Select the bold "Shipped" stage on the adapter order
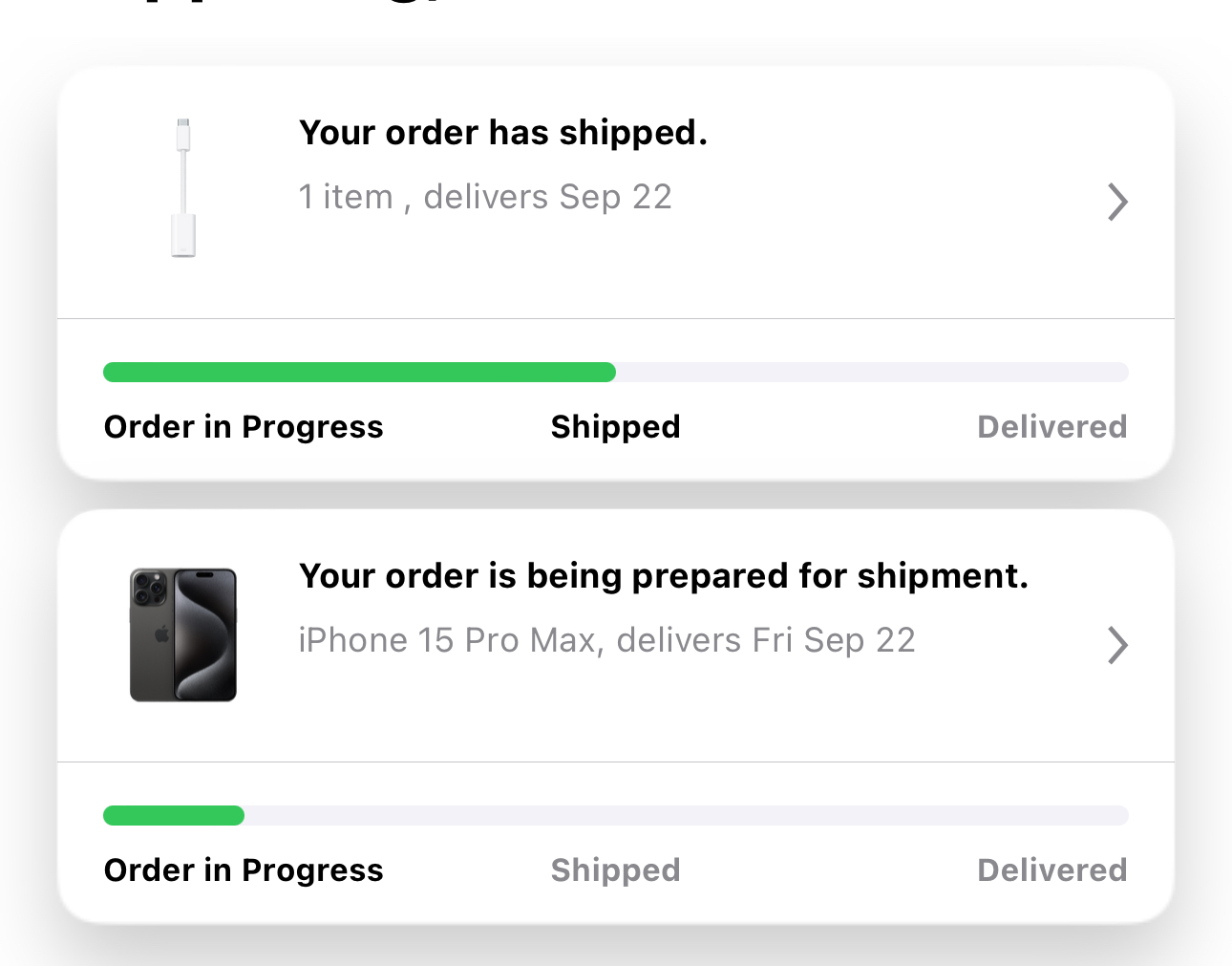 tap(615, 427)
